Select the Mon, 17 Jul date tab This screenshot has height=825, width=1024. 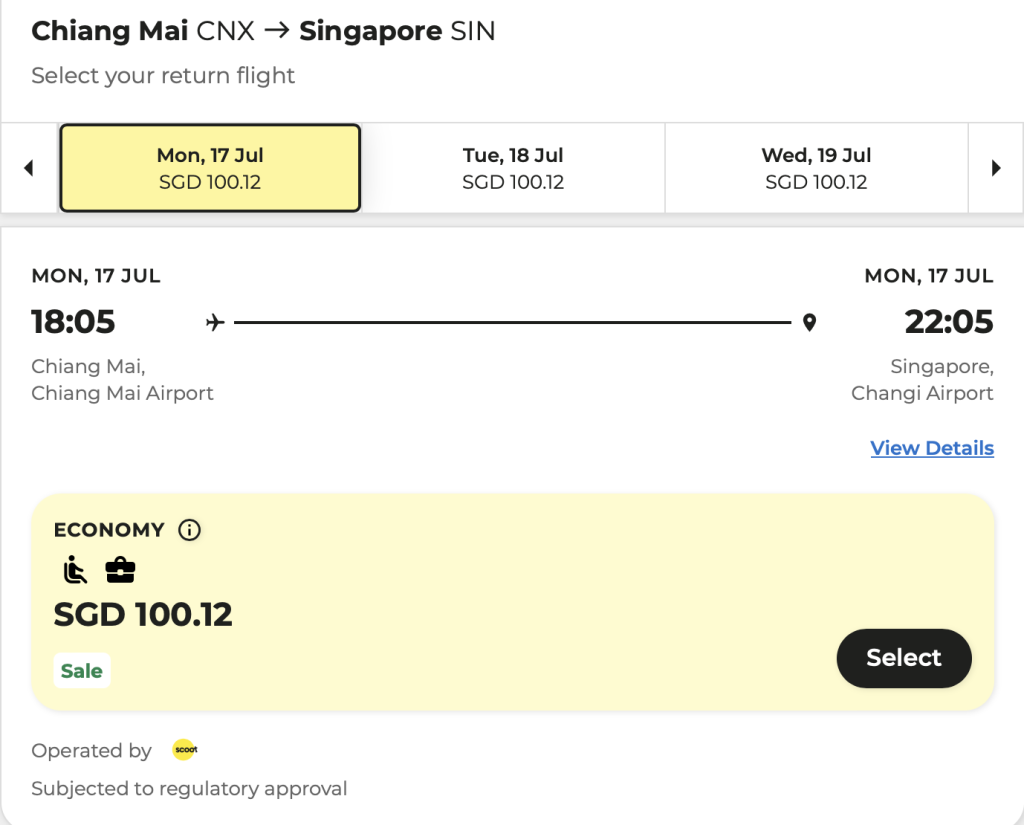pyautogui.click(x=210, y=168)
